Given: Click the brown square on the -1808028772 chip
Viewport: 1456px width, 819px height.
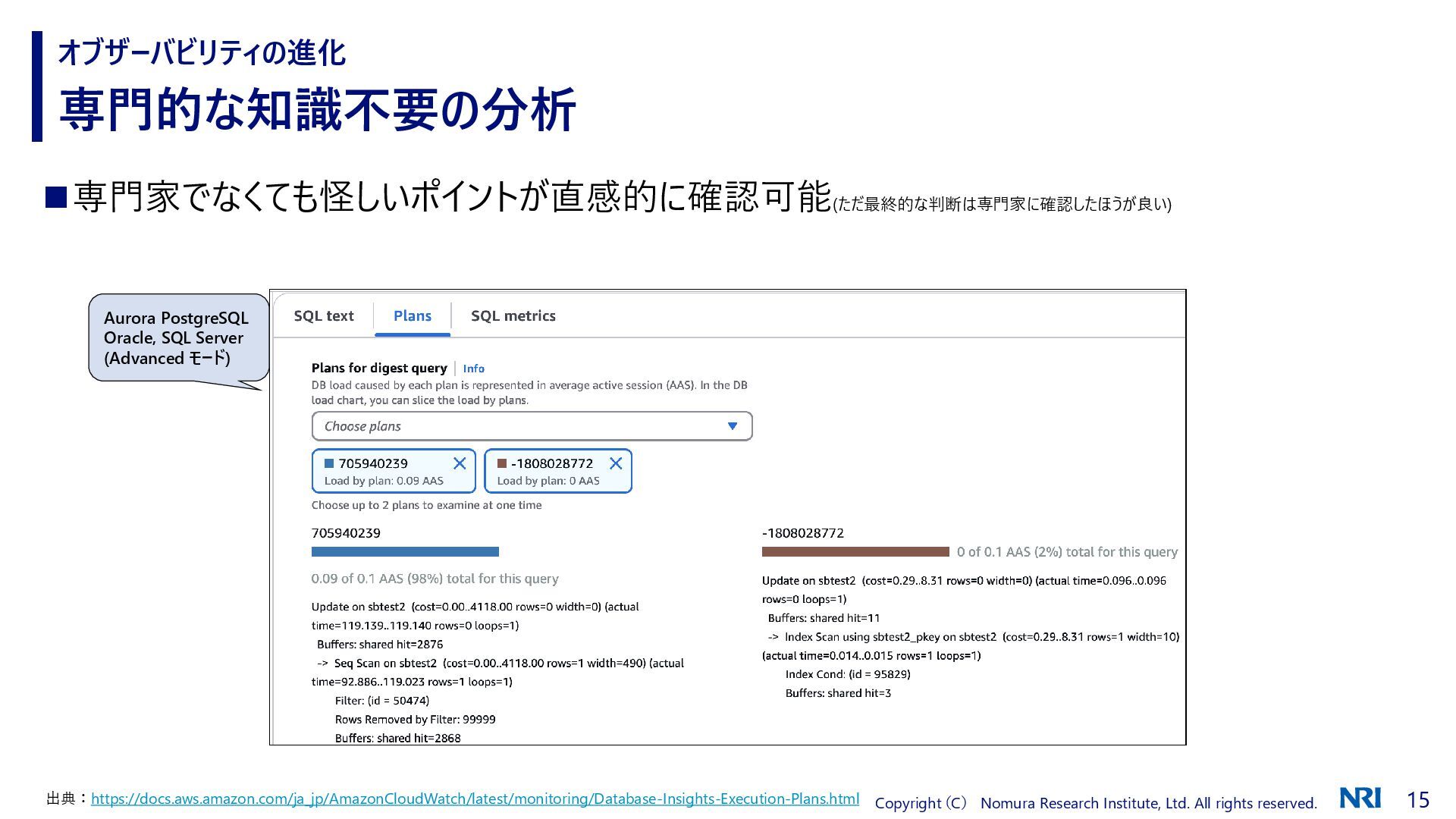Looking at the screenshot, I should tap(501, 463).
